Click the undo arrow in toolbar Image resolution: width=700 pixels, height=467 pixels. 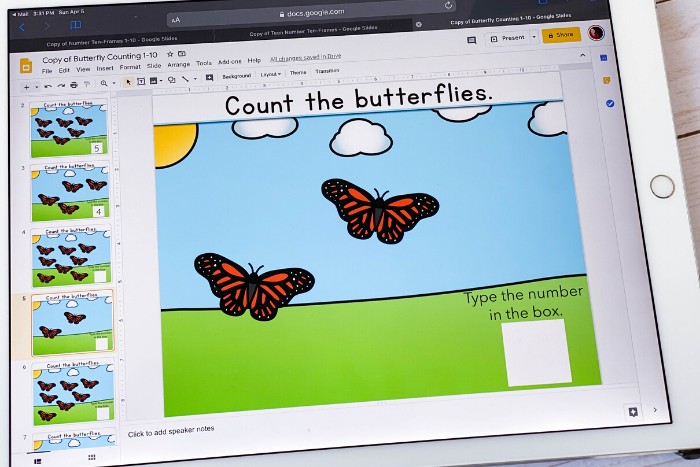pos(46,86)
